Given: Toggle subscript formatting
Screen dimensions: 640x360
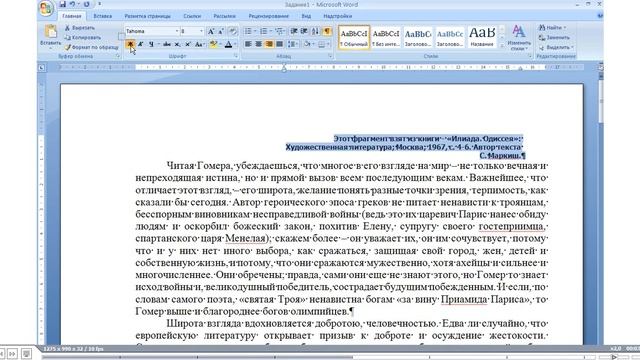Looking at the screenshot, I should click(x=177, y=44).
